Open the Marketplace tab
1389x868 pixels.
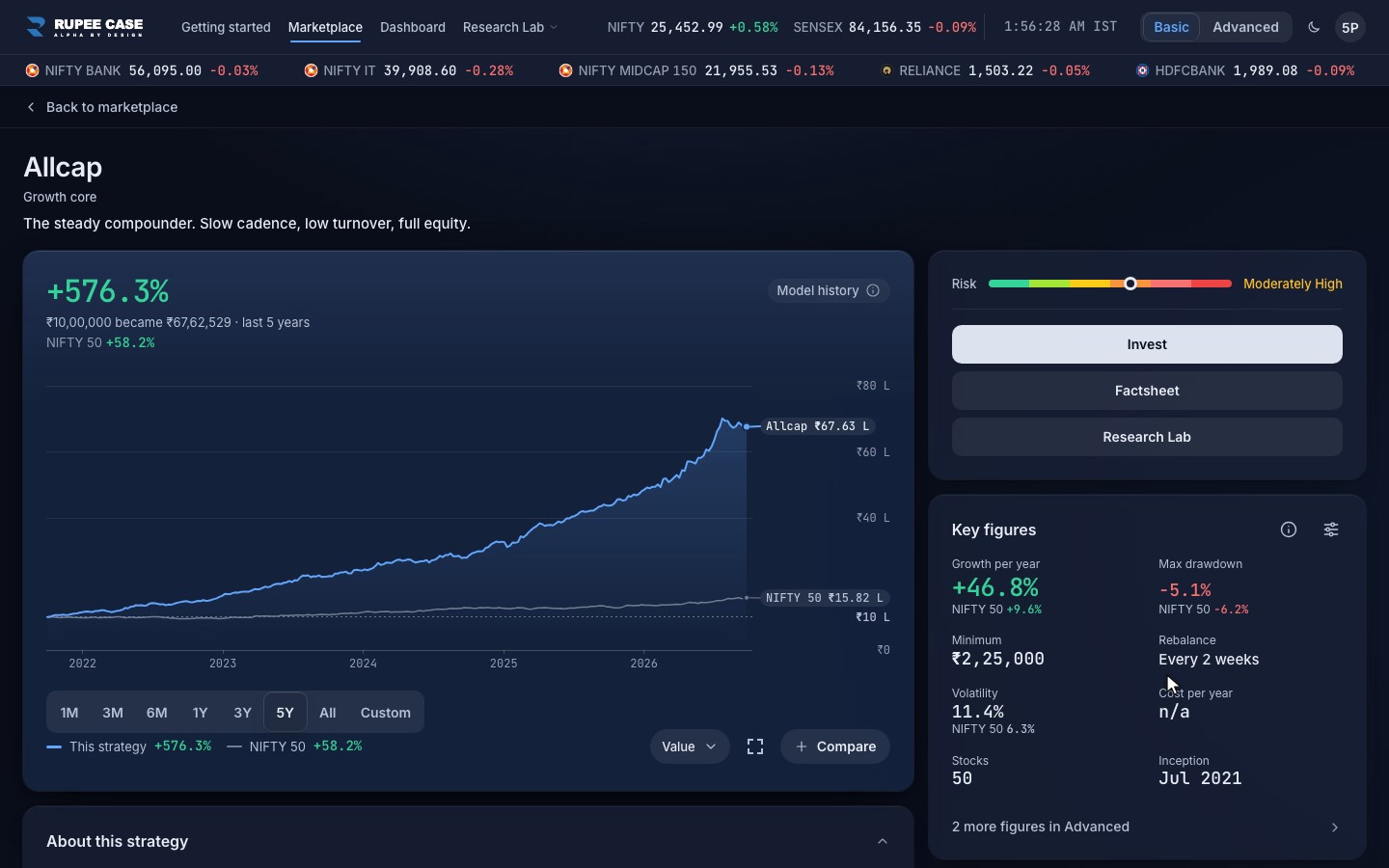click(325, 27)
